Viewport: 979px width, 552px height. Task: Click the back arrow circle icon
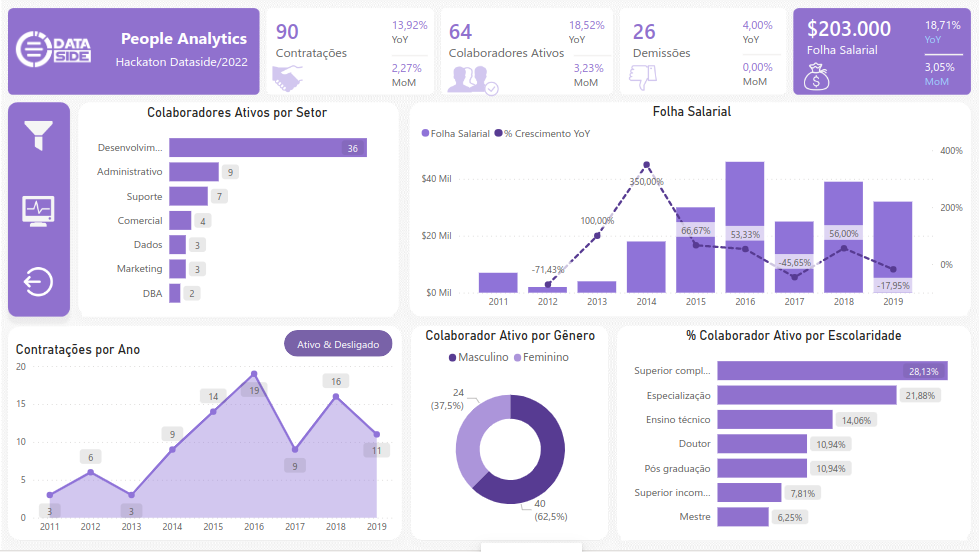(x=39, y=282)
